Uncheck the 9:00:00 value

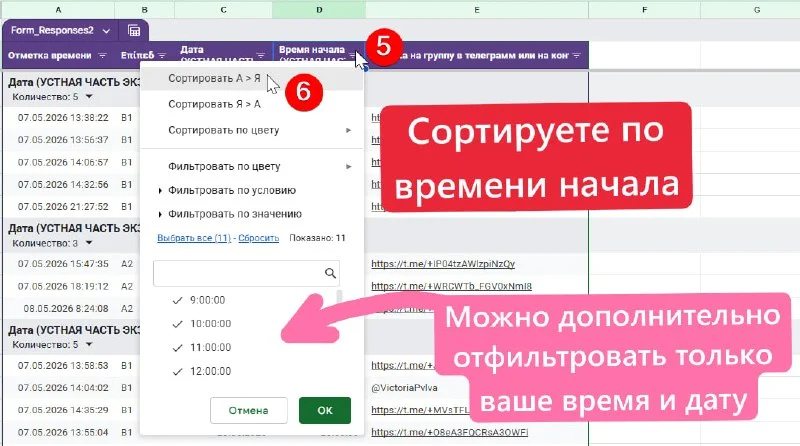[x=178, y=301]
